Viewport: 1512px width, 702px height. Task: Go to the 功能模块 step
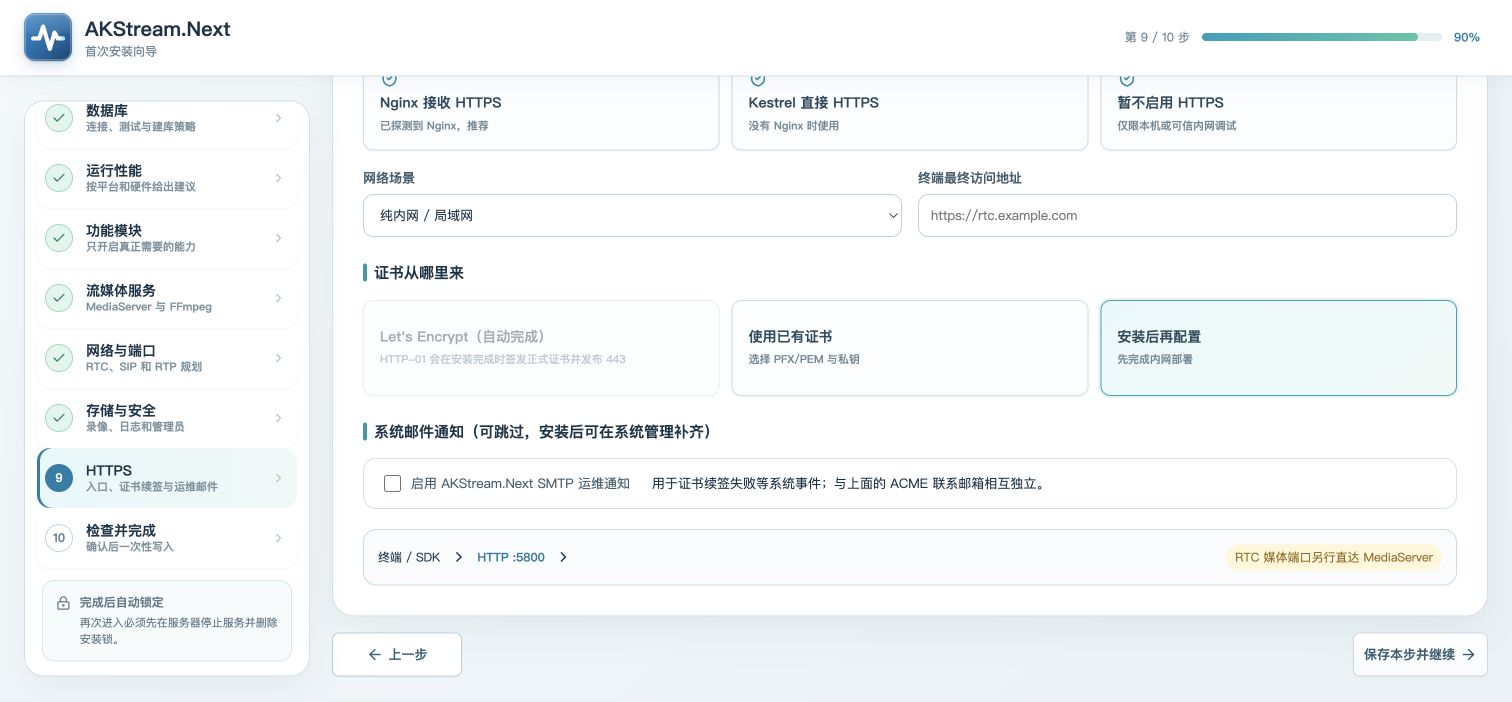click(x=167, y=238)
